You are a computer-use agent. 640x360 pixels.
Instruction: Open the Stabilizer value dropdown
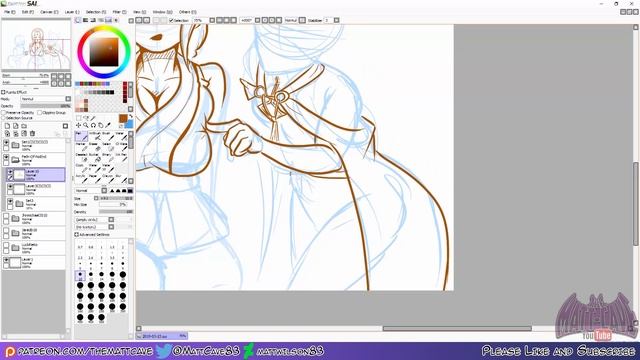pyautogui.click(x=336, y=20)
